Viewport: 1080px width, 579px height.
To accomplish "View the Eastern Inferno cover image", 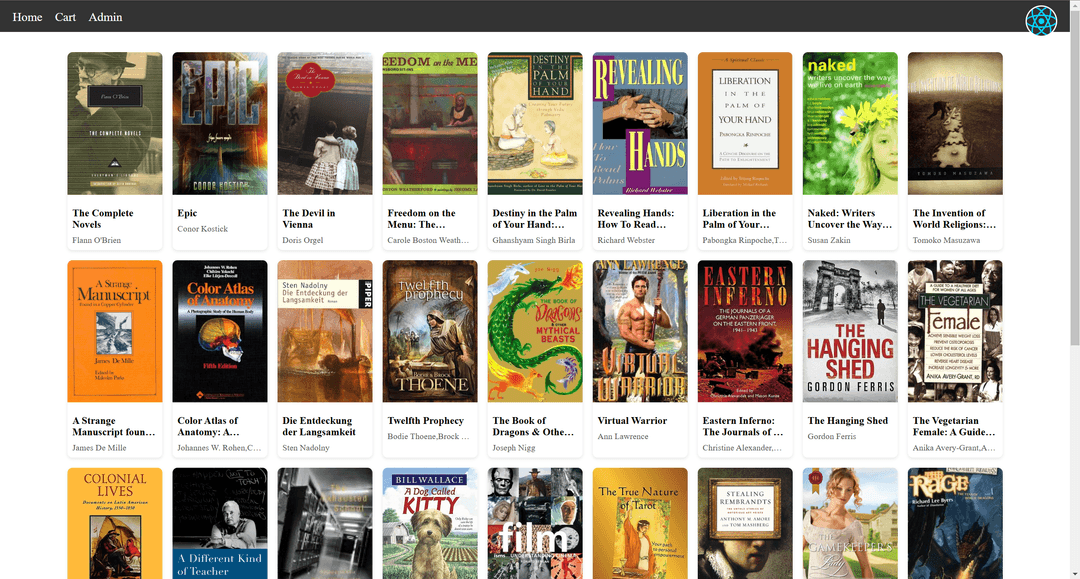I will point(745,331).
